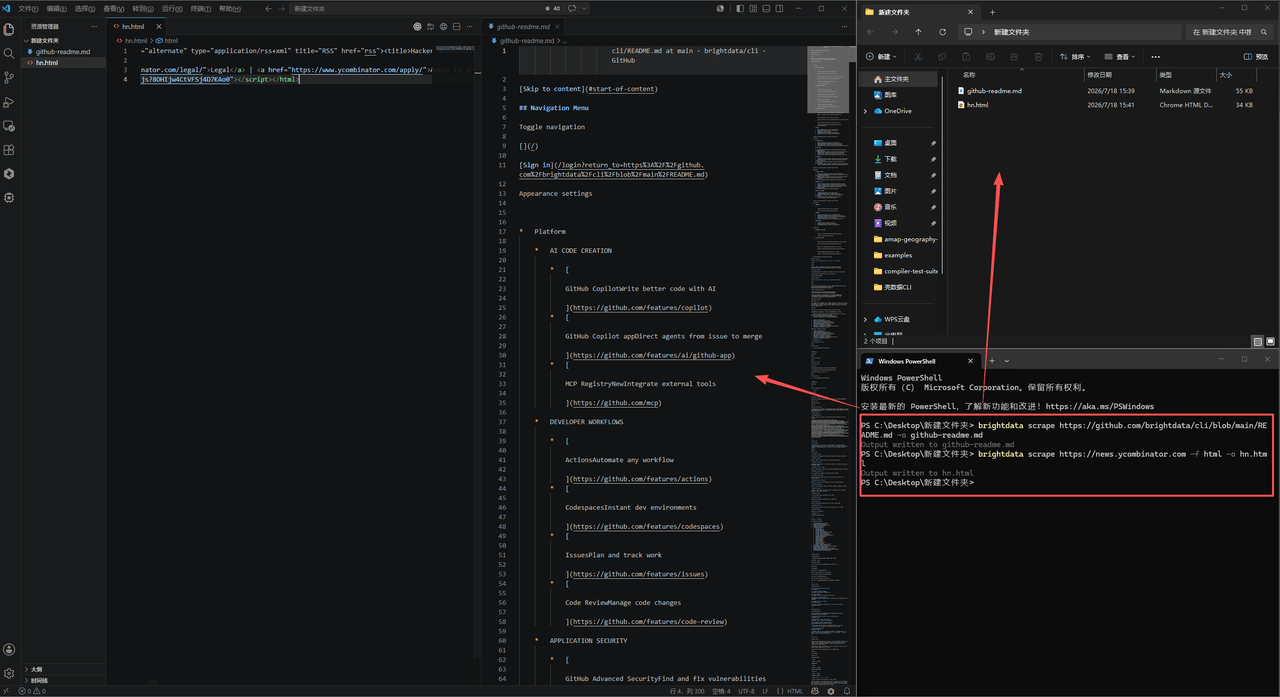
Task: Click the Delete trash icon in File Explorer
Action: (x=1038, y=57)
